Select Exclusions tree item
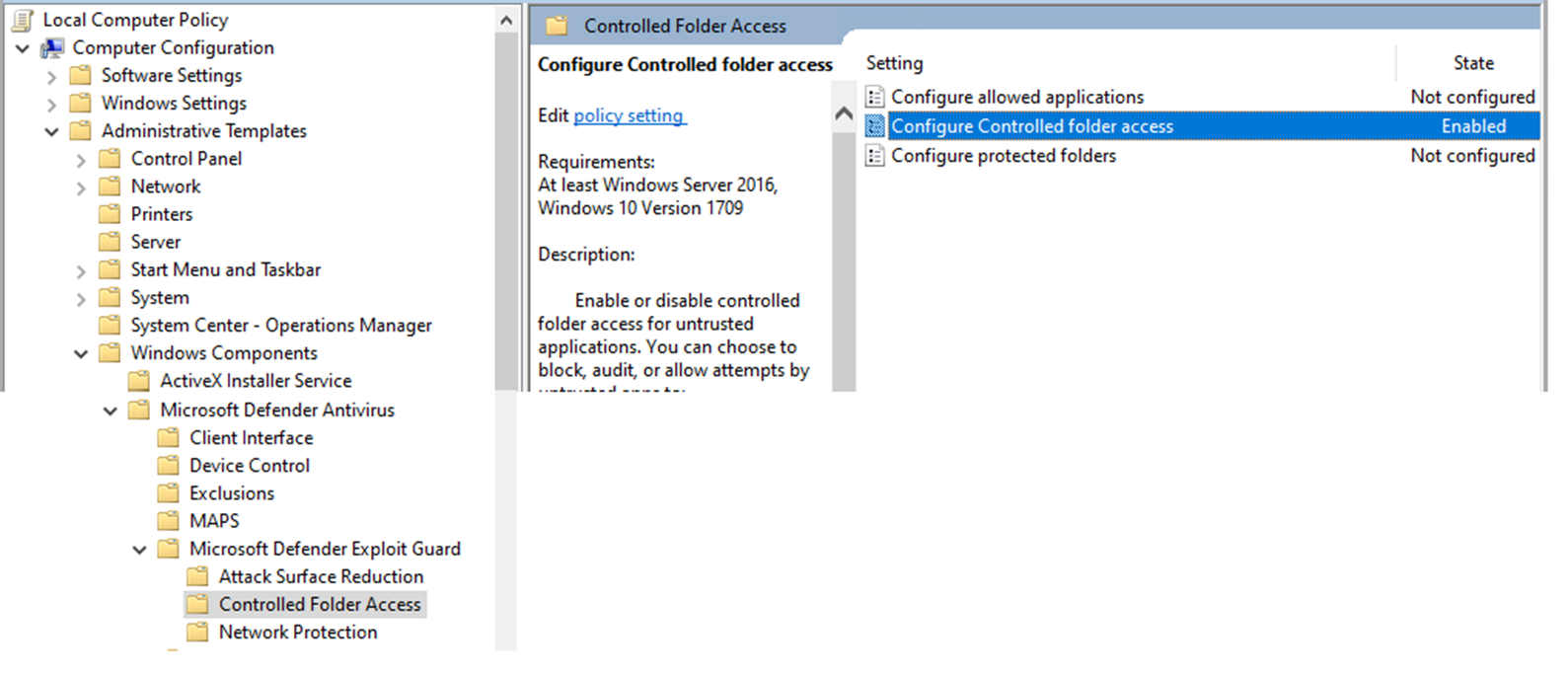This screenshot has width=1568, height=674. 232,492
